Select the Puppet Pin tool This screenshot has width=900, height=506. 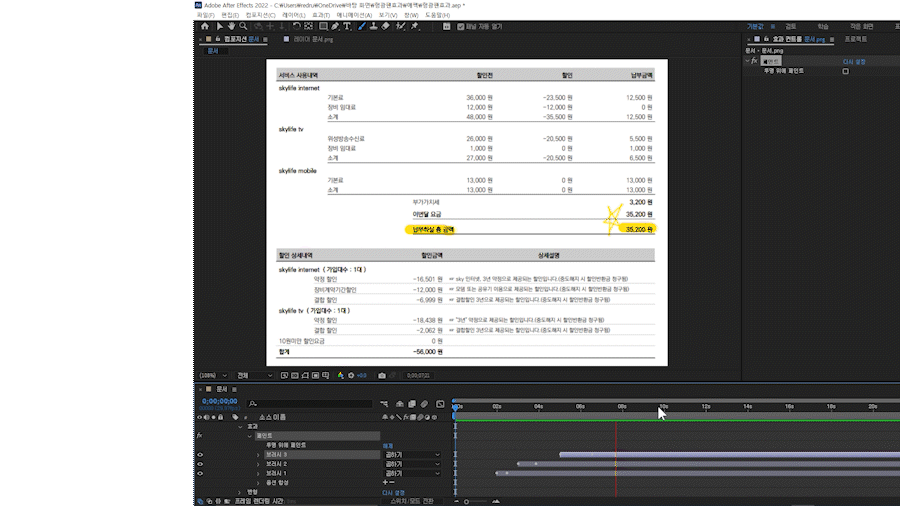coord(415,26)
